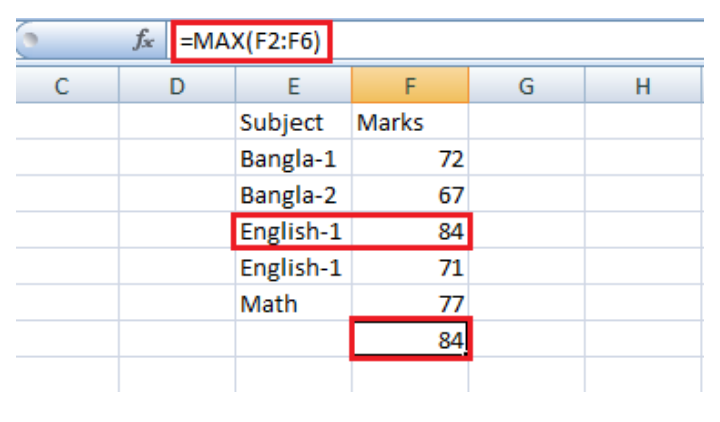Screen dimensions: 720x422
Task: Select the cell containing 67
Action: [410, 196]
